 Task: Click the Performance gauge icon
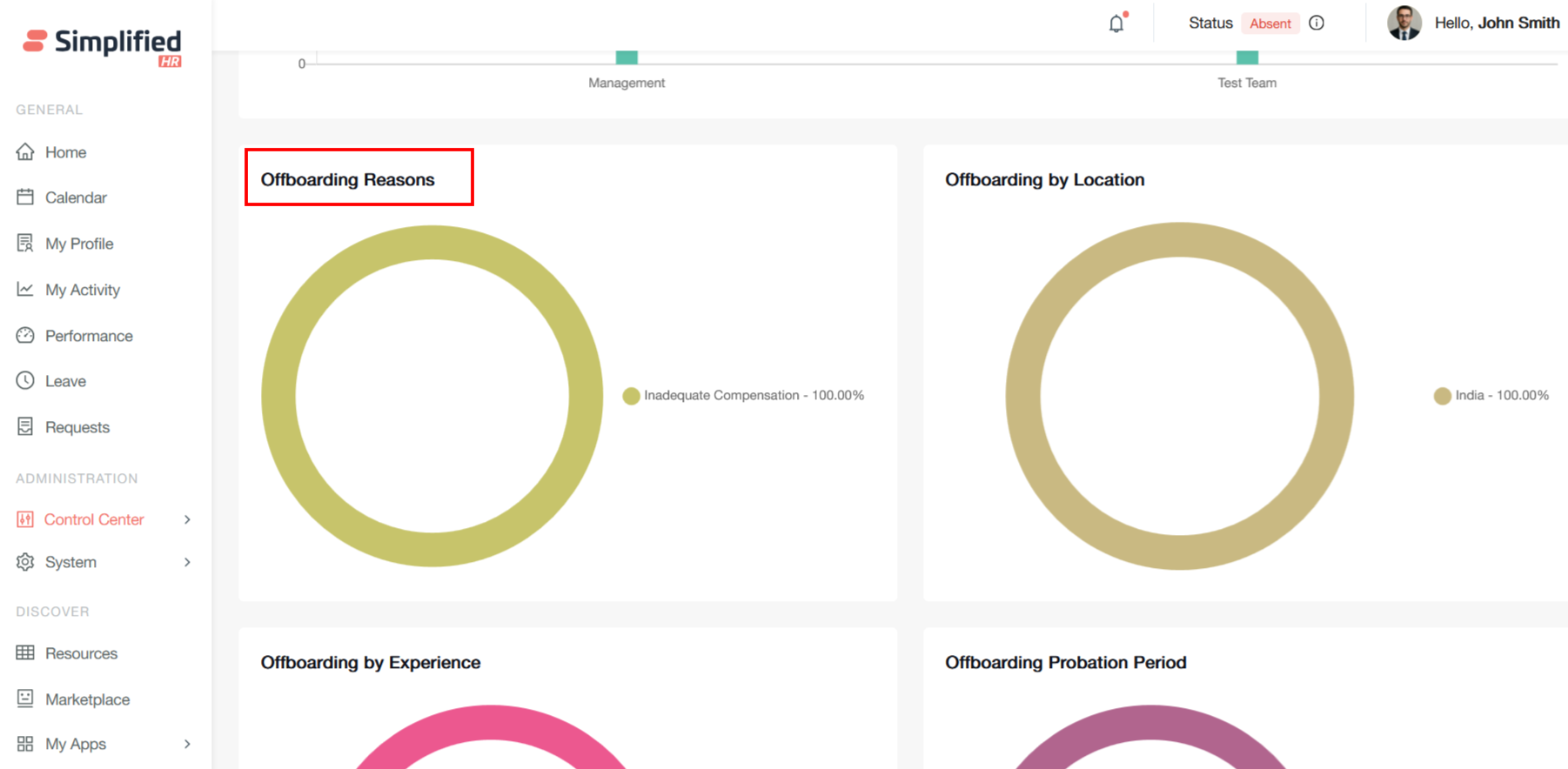pyautogui.click(x=25, y=336)
